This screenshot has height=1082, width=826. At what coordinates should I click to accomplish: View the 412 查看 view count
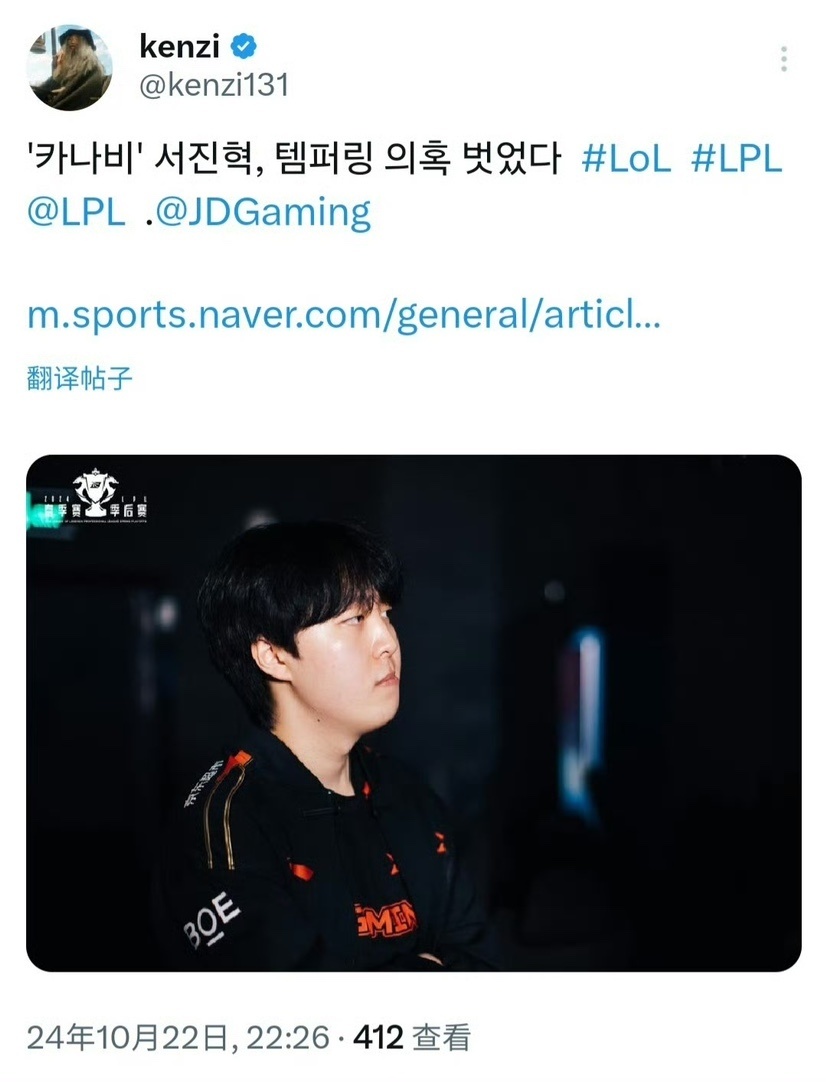point(412,1038)
